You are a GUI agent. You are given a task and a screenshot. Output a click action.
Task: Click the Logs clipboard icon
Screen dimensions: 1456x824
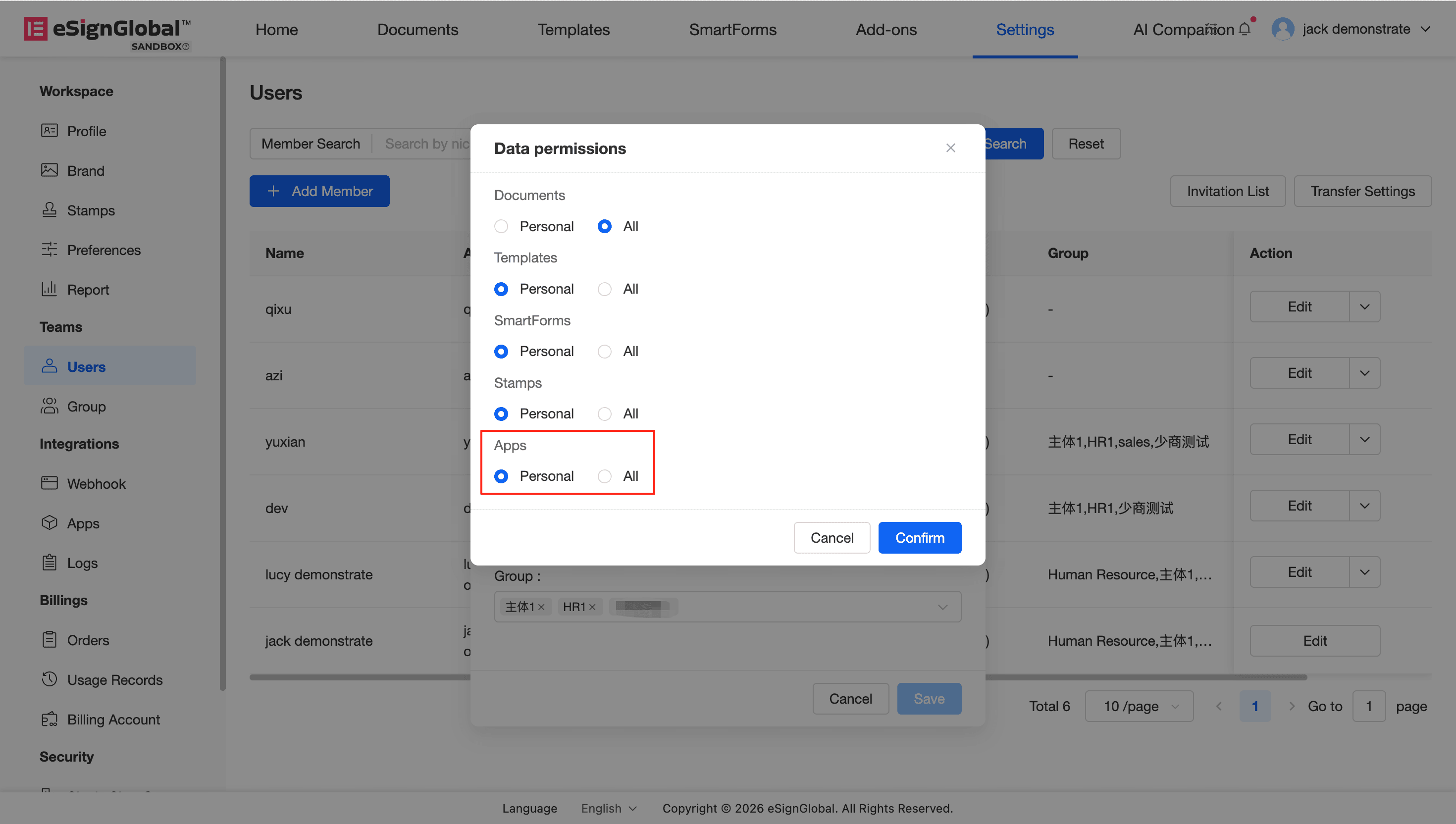49,563
